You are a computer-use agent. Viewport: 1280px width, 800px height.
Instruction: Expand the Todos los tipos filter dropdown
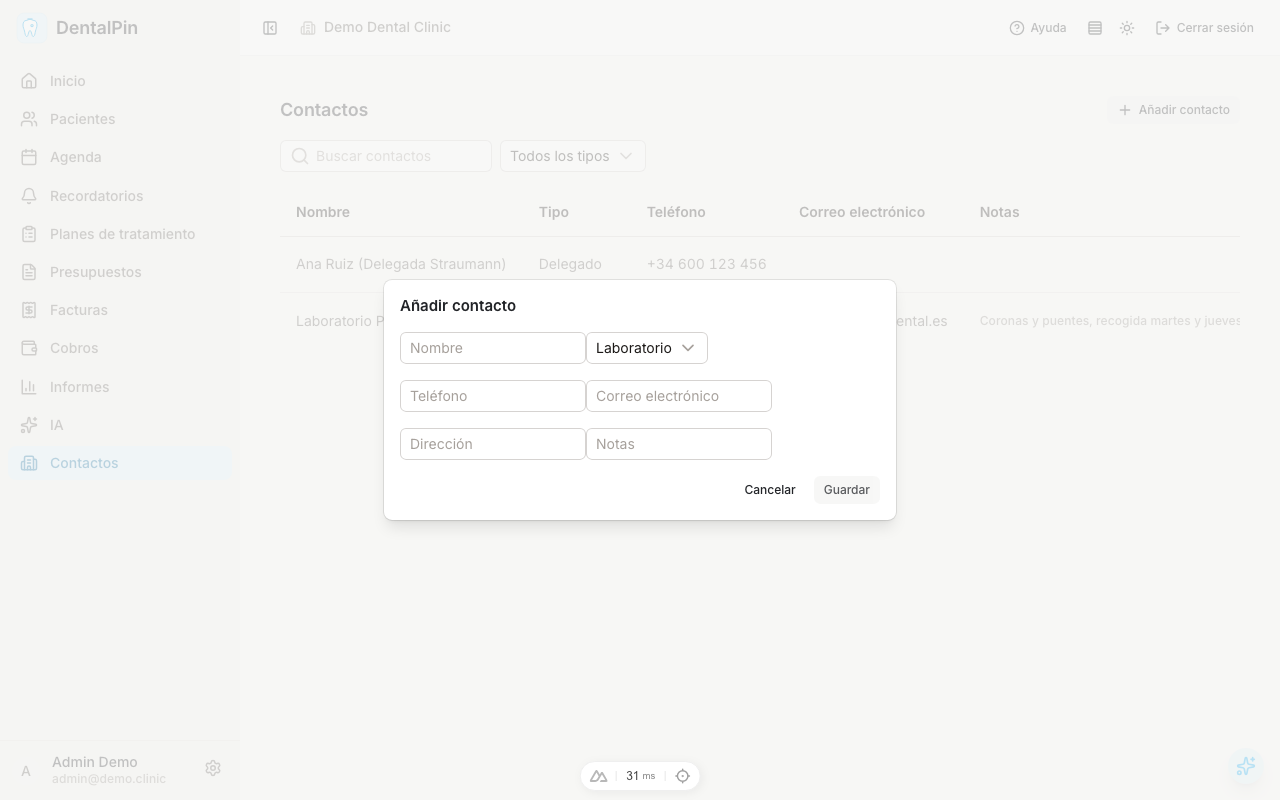pyautogui.click(x=573, y=156)
